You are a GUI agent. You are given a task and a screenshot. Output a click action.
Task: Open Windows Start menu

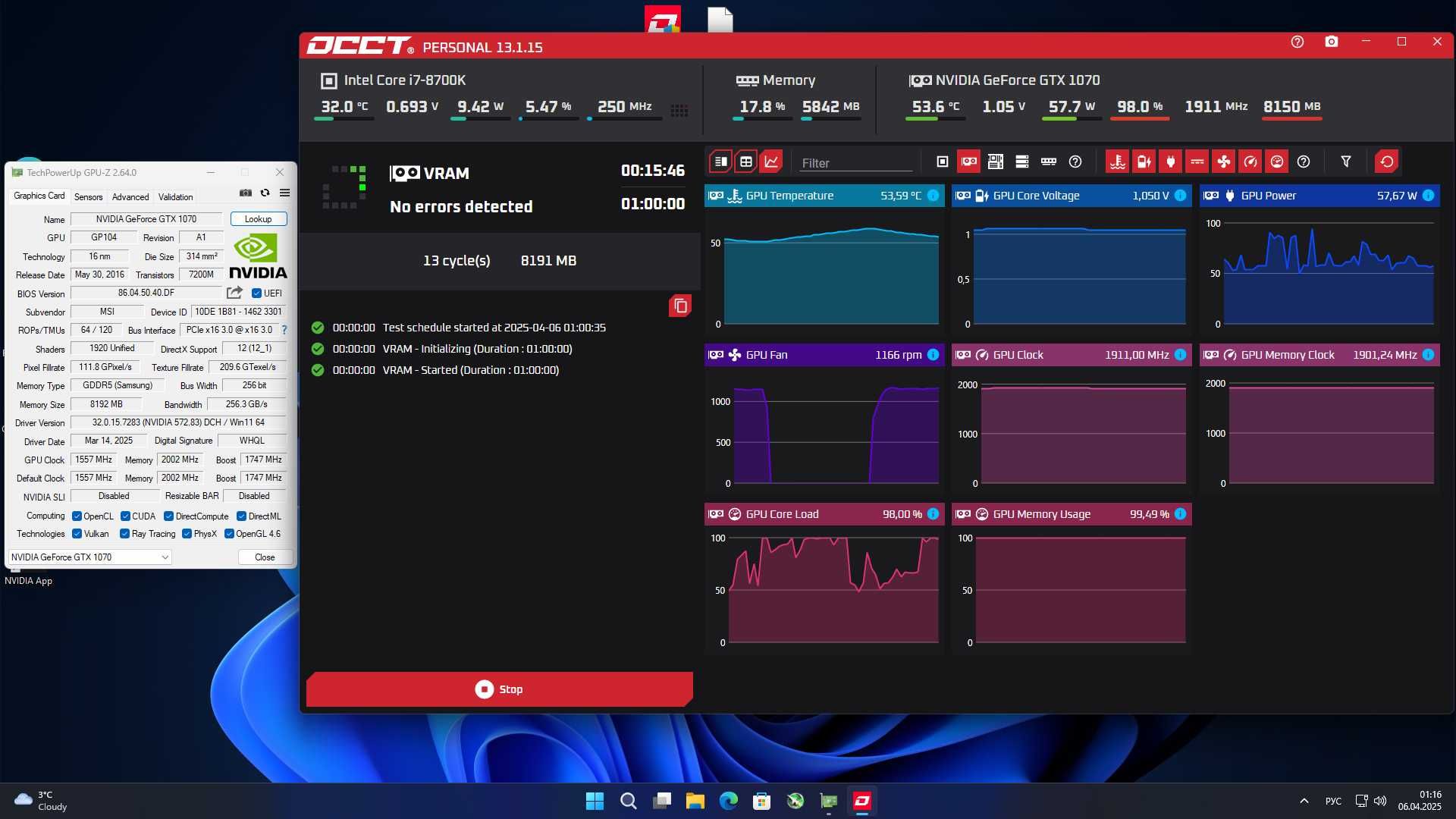[595, 801]
